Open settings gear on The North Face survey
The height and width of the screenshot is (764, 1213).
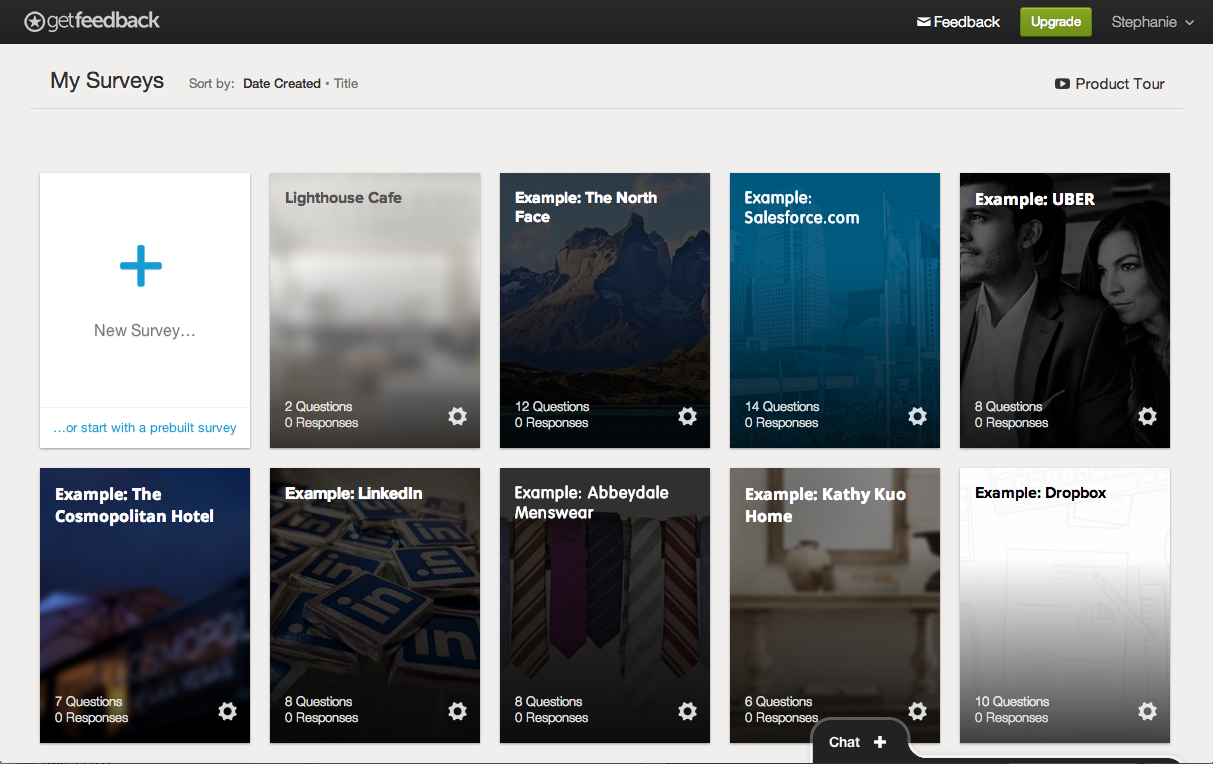tap(687, 416)
